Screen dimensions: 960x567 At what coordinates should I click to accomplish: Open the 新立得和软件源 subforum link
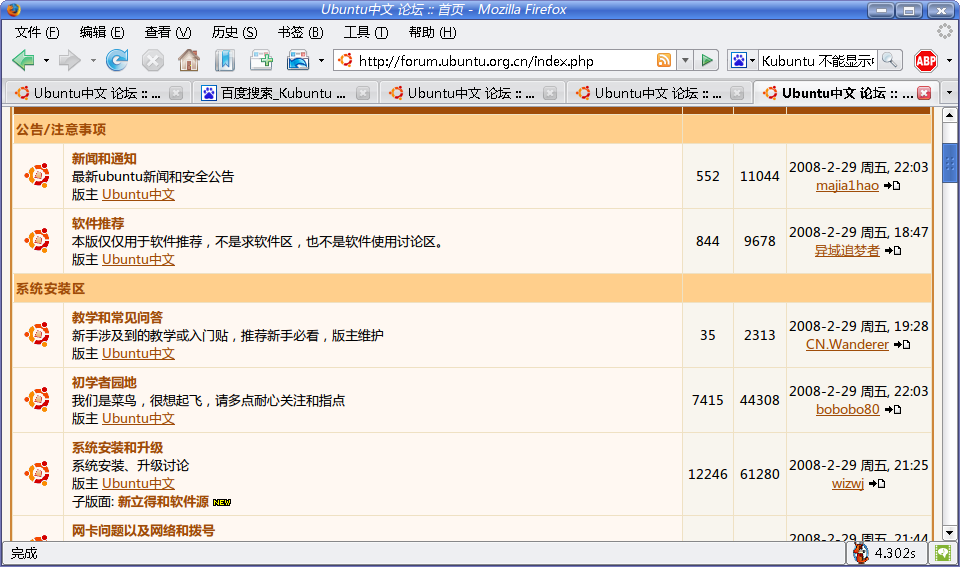163,501
